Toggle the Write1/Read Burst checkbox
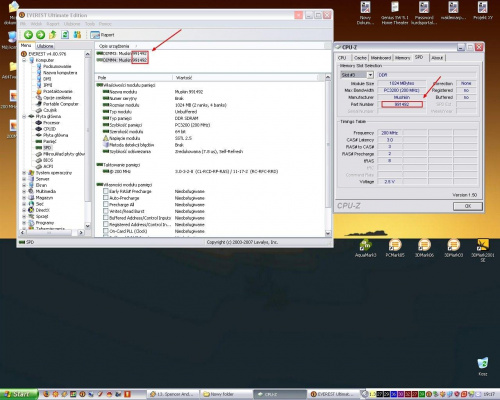This screenshot has width=500, height=400. coord(106,211)
